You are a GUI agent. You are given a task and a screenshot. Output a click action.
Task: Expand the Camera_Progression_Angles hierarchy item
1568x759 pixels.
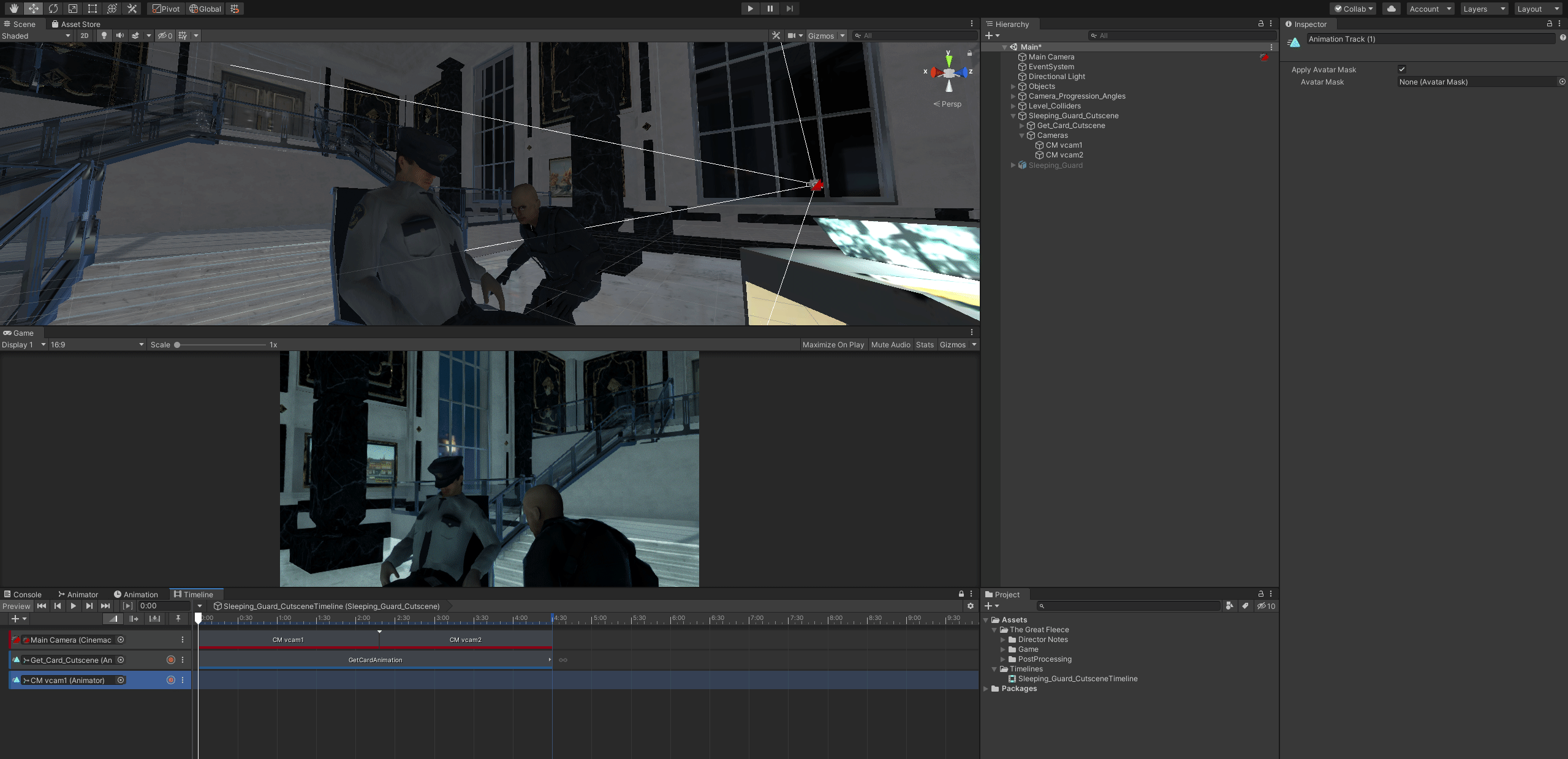click(1013, 96)
